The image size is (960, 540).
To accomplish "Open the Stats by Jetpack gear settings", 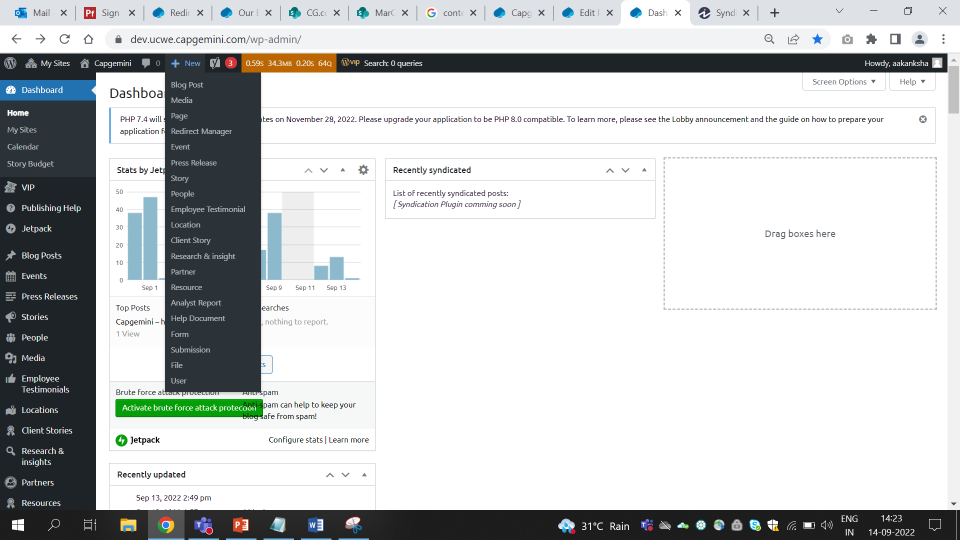I will coord(363,170).
